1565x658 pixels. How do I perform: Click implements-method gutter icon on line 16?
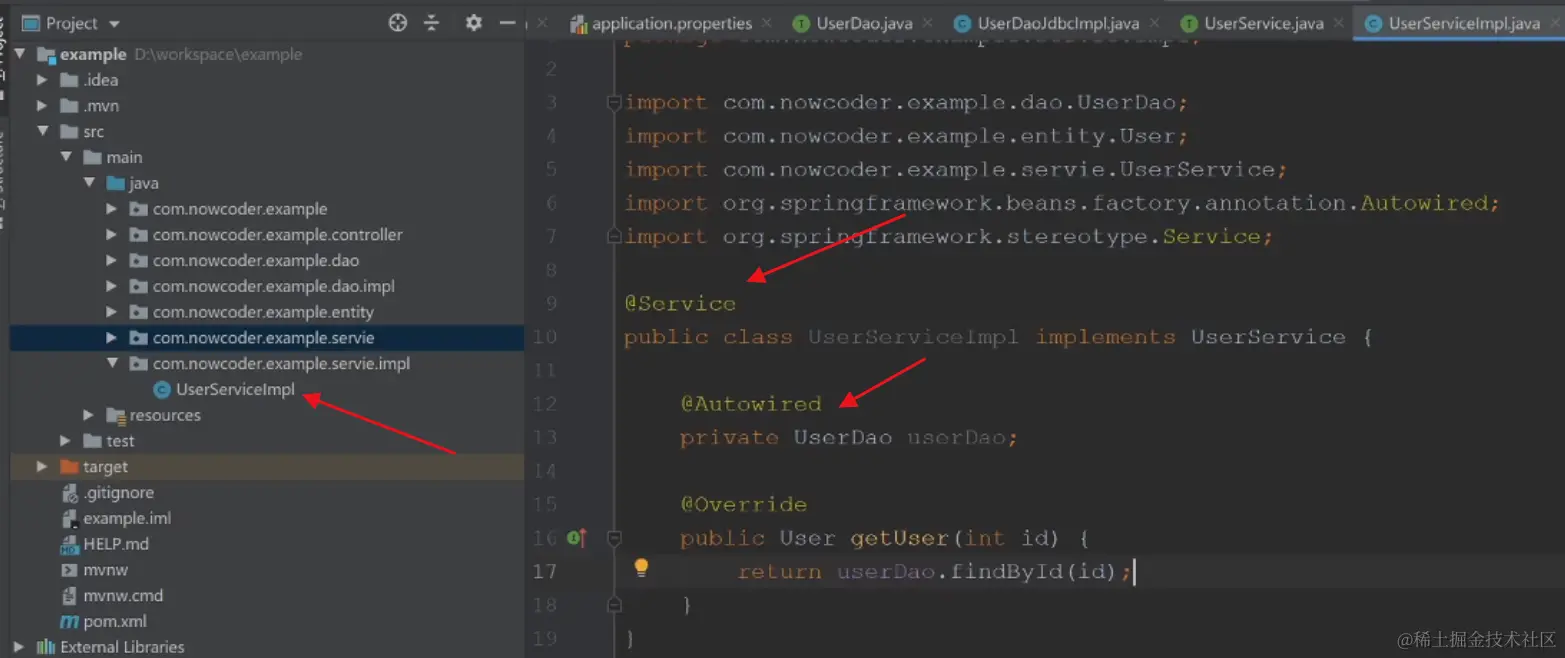tap(577, 538)
